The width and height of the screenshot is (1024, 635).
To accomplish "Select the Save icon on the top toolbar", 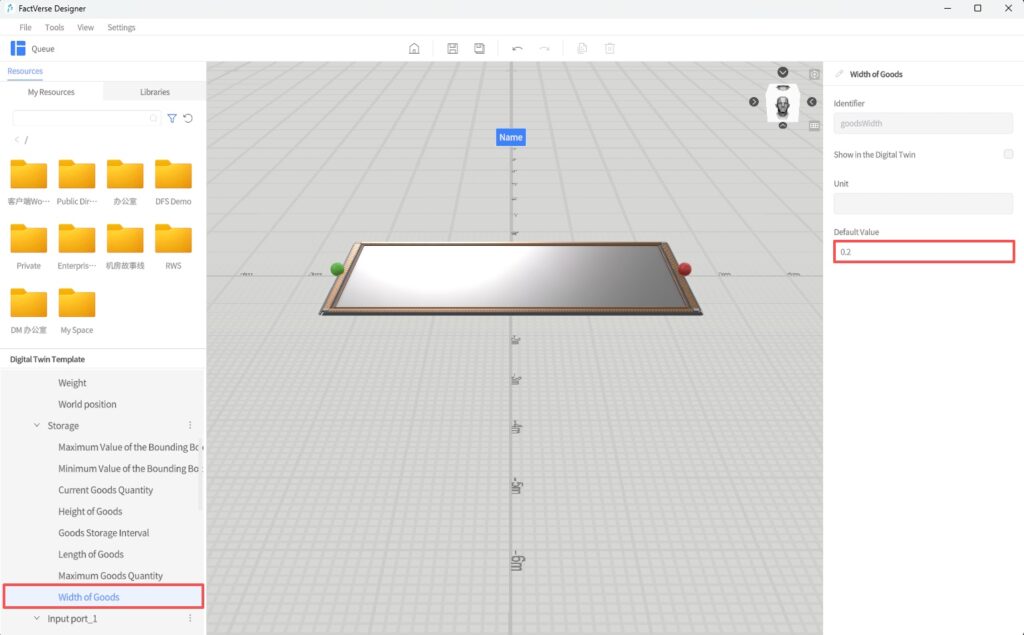I will click(453, 48).
